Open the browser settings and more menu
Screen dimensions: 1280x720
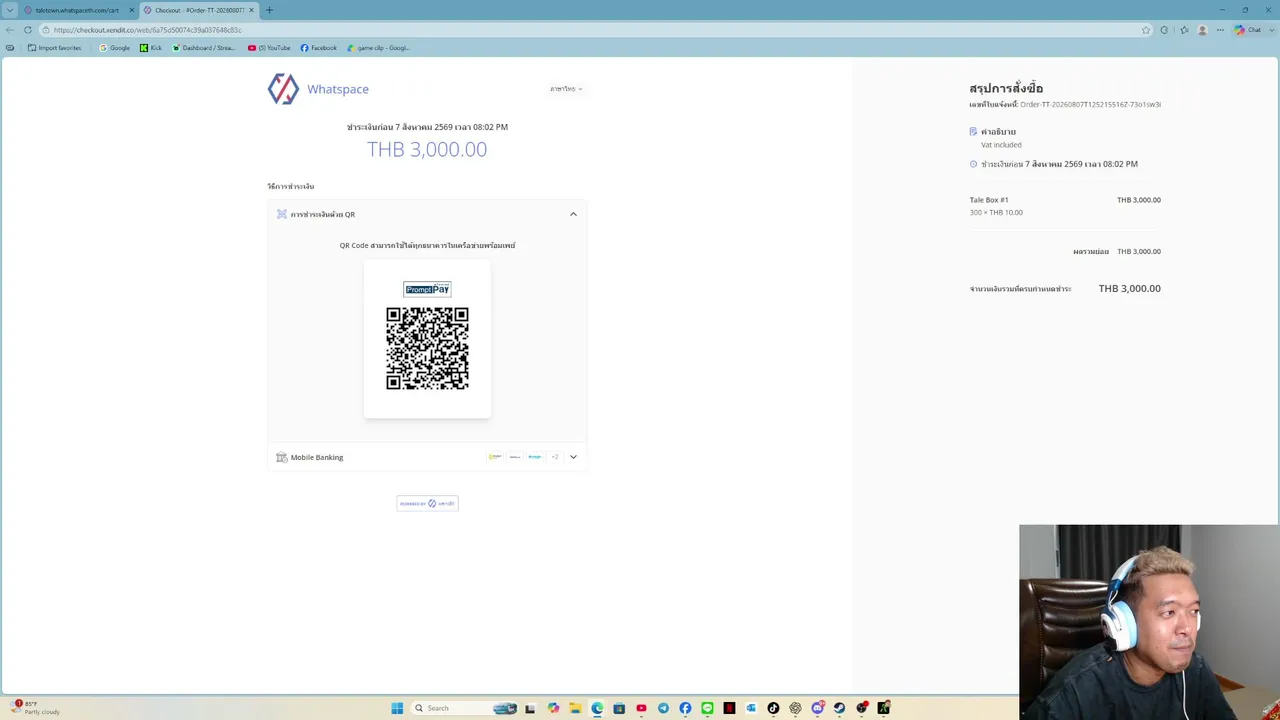pos(1220,30)
